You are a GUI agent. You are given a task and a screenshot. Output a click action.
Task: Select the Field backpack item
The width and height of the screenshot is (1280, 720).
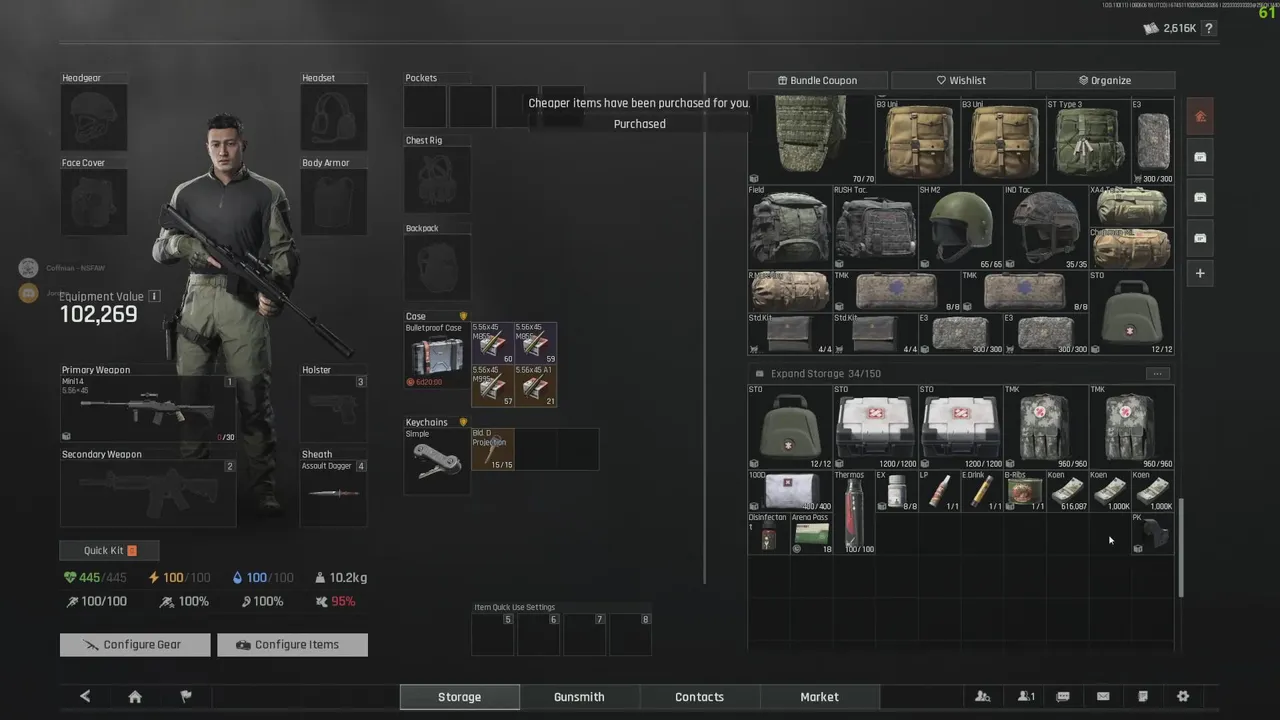tap(790, 227)
